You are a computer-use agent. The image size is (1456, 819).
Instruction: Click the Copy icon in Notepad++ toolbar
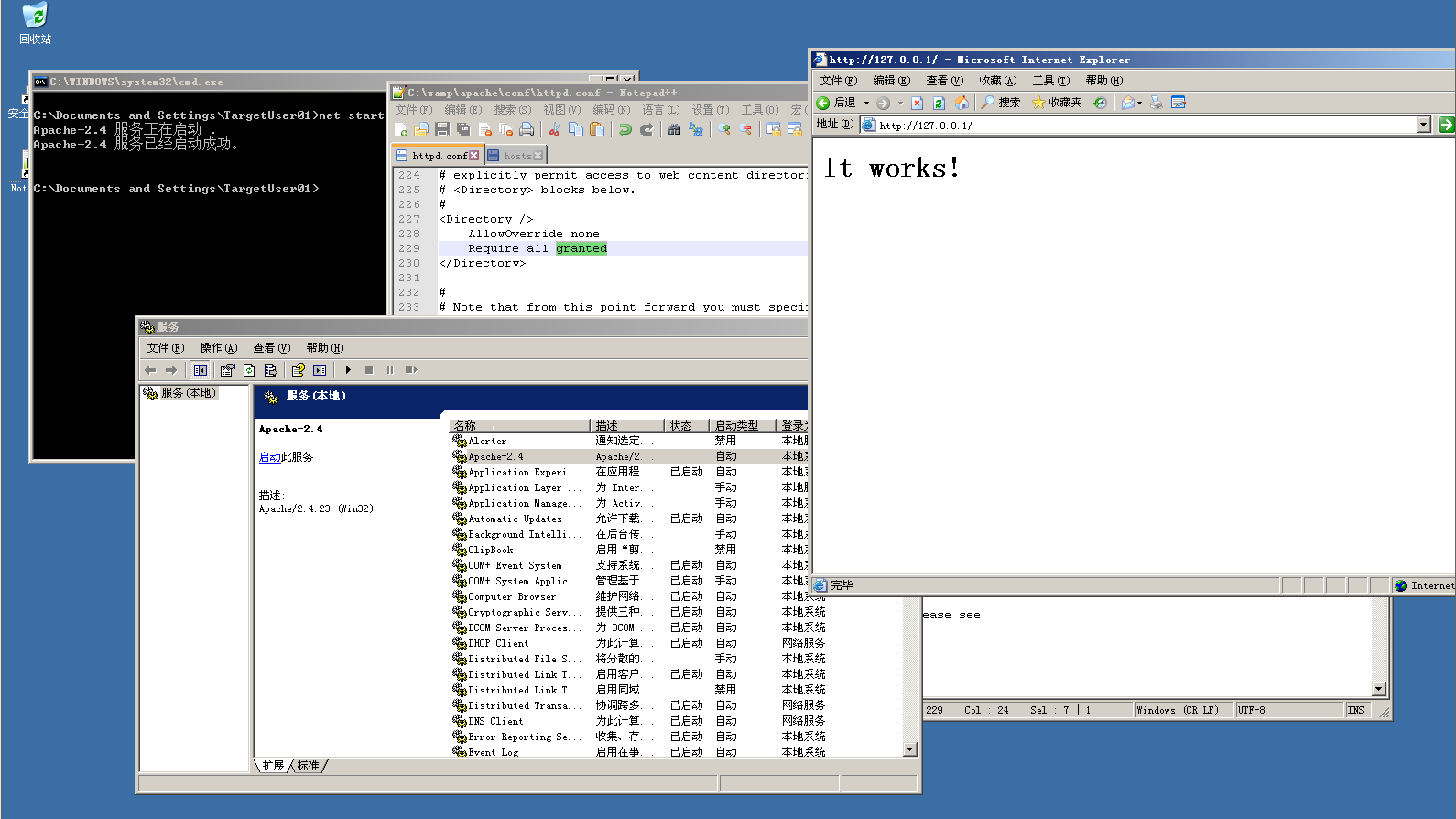(576, 130)
